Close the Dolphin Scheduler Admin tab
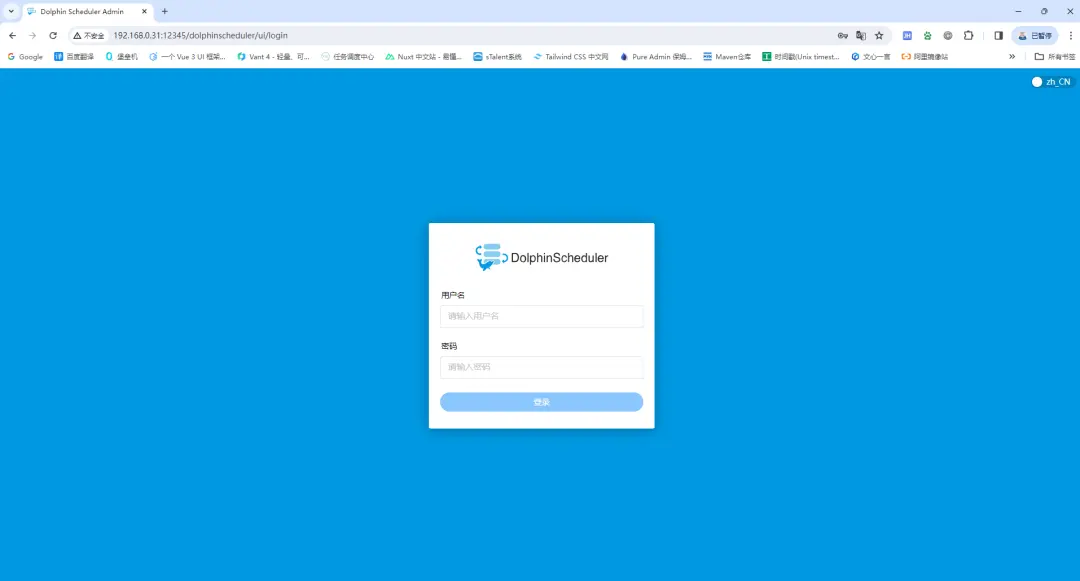The image size is (1080, 581). click(144, 12)
